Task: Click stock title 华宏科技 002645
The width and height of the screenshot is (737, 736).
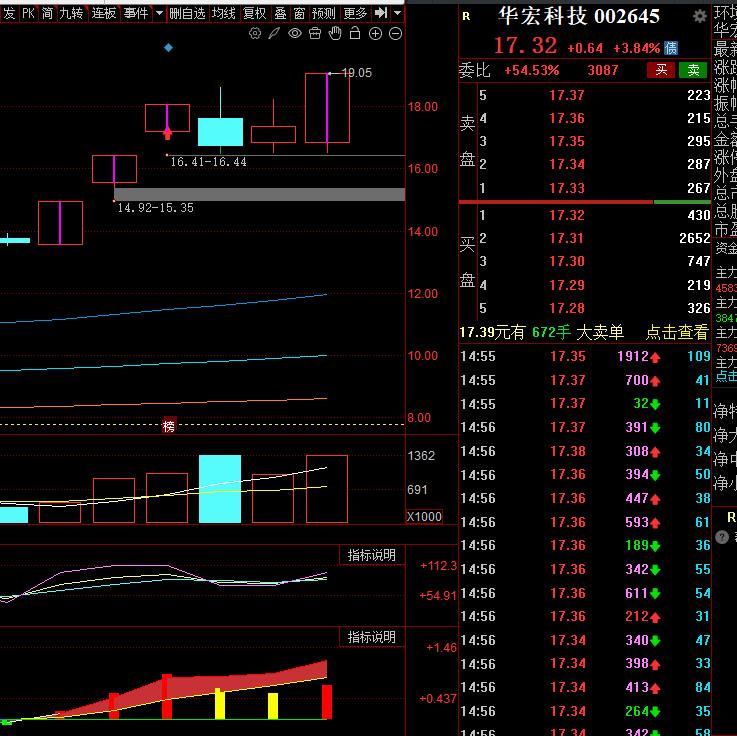Action: 579,16
